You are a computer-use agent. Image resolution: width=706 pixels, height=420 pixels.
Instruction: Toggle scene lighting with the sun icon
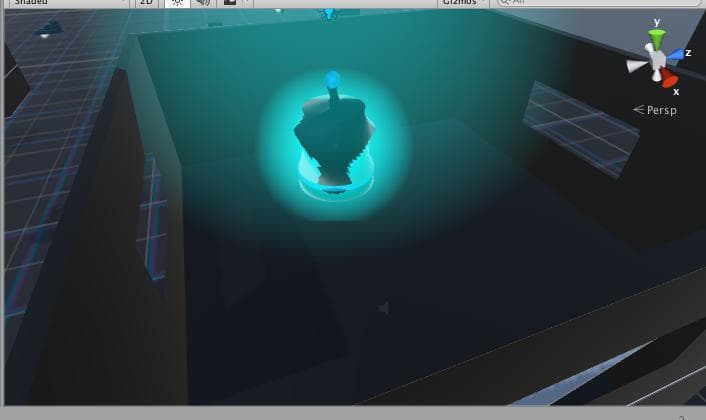tap(177, 3)
